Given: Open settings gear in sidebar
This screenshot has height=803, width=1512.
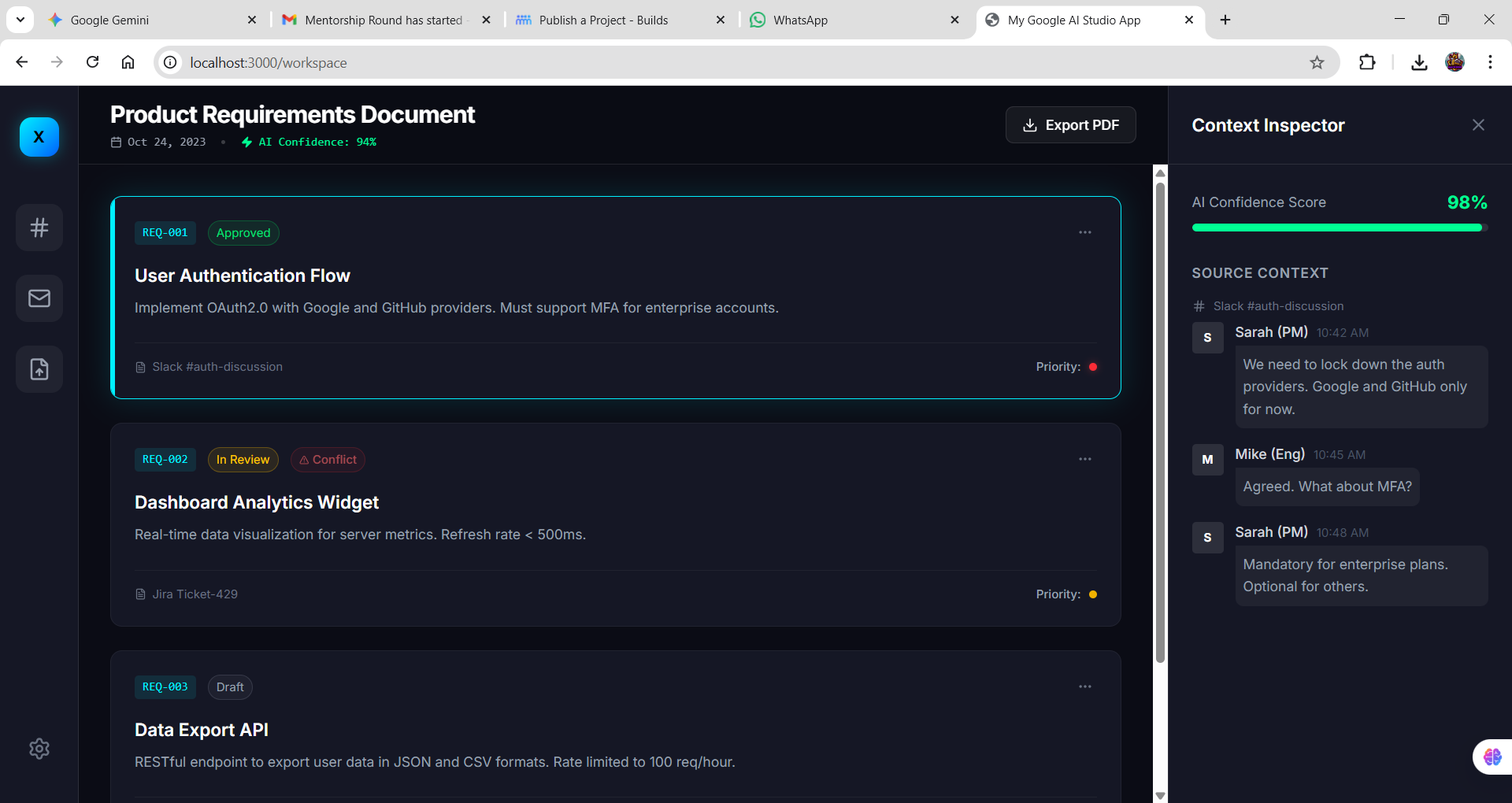Looking at the screenshot, I should point(39,749).
